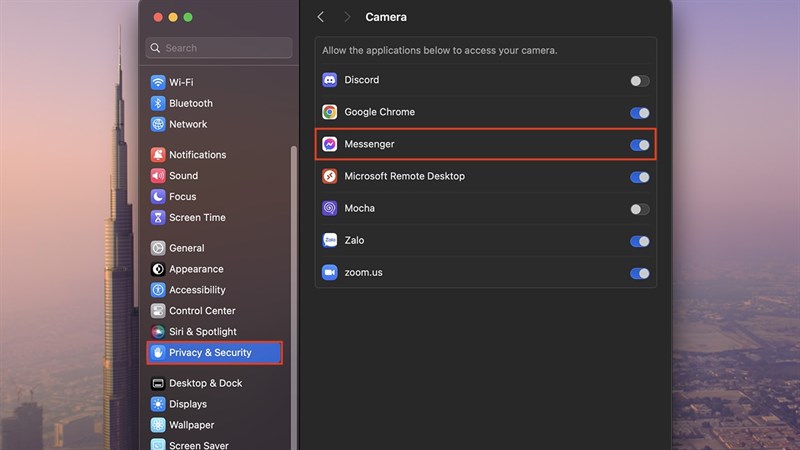The width and height of the screenshot is (800, 450).
Task: Turn off zoom.us camera toggle
Action: pos(639,273)
